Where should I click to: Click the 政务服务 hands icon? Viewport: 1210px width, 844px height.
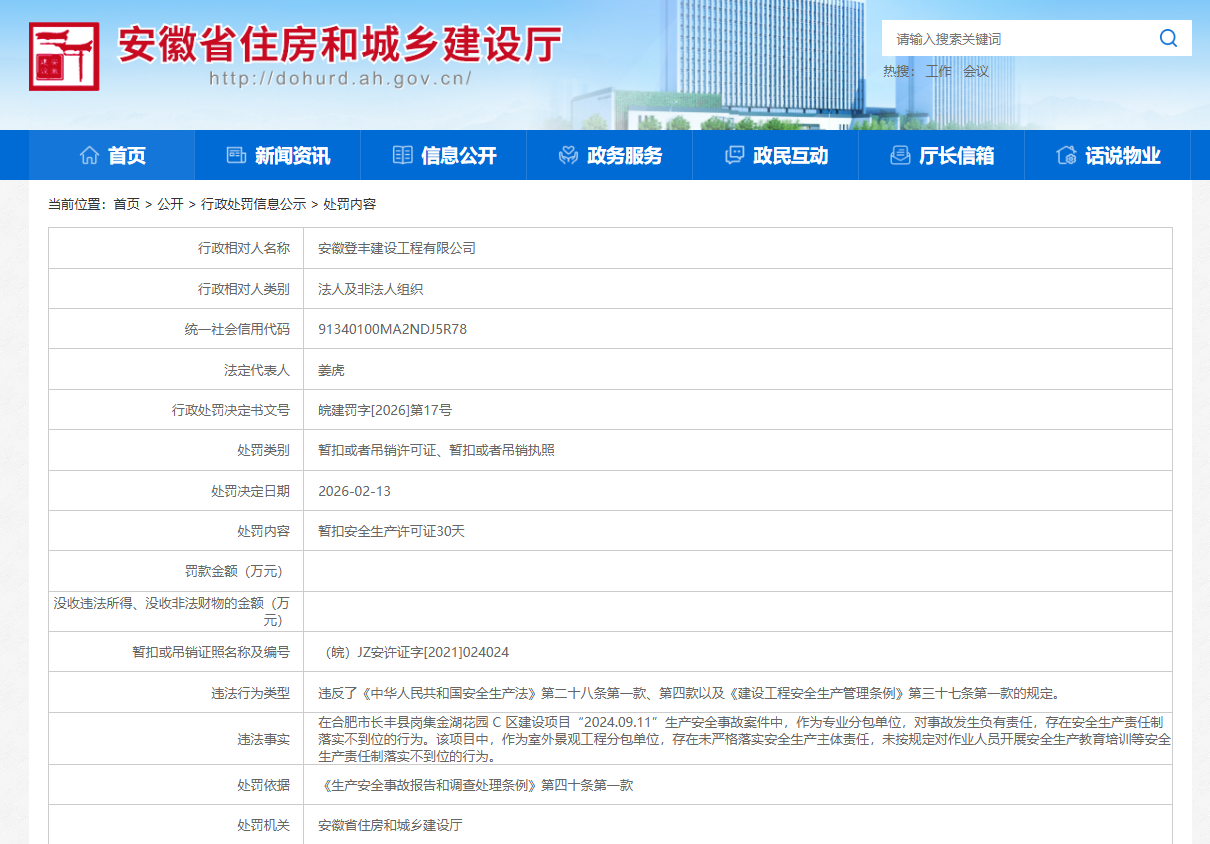[x=568, y=156]
